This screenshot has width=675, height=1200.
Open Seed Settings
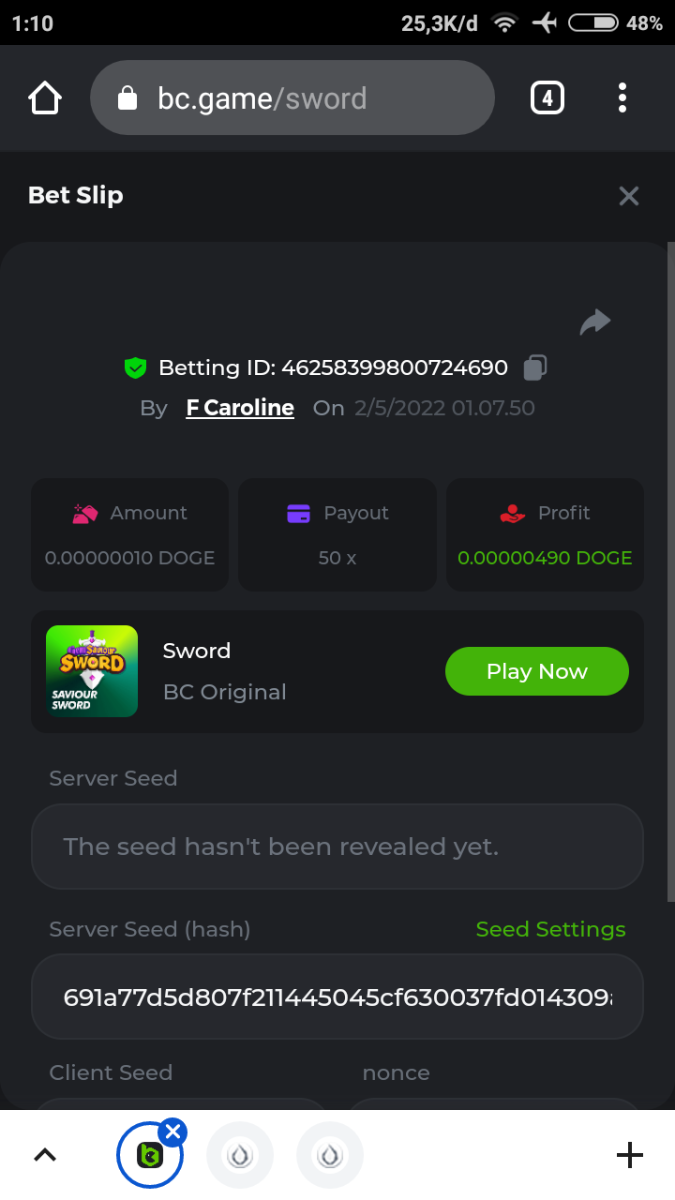pyautogui.click(x=550, y=929)
